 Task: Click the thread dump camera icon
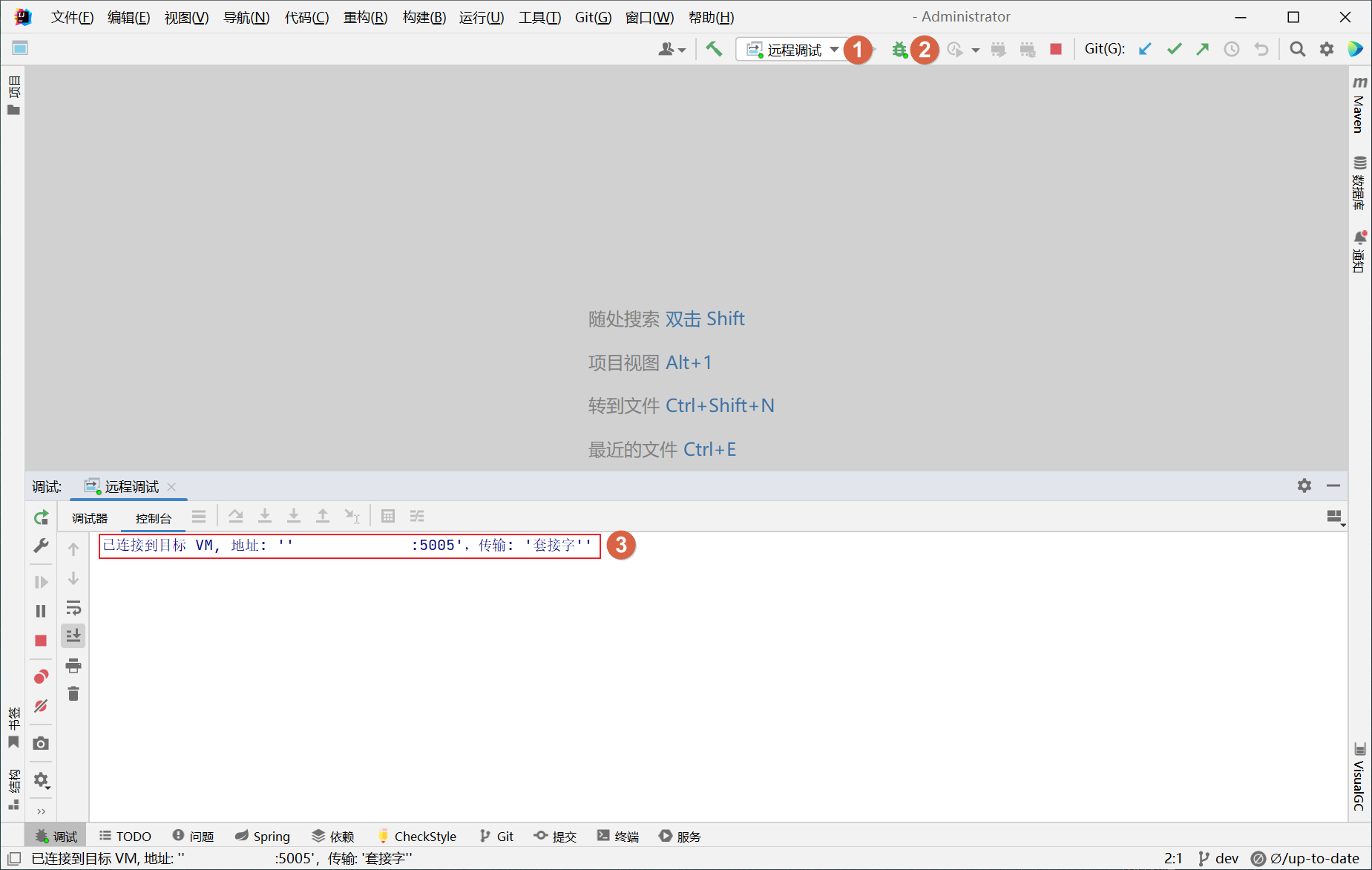tap(41, 743)
